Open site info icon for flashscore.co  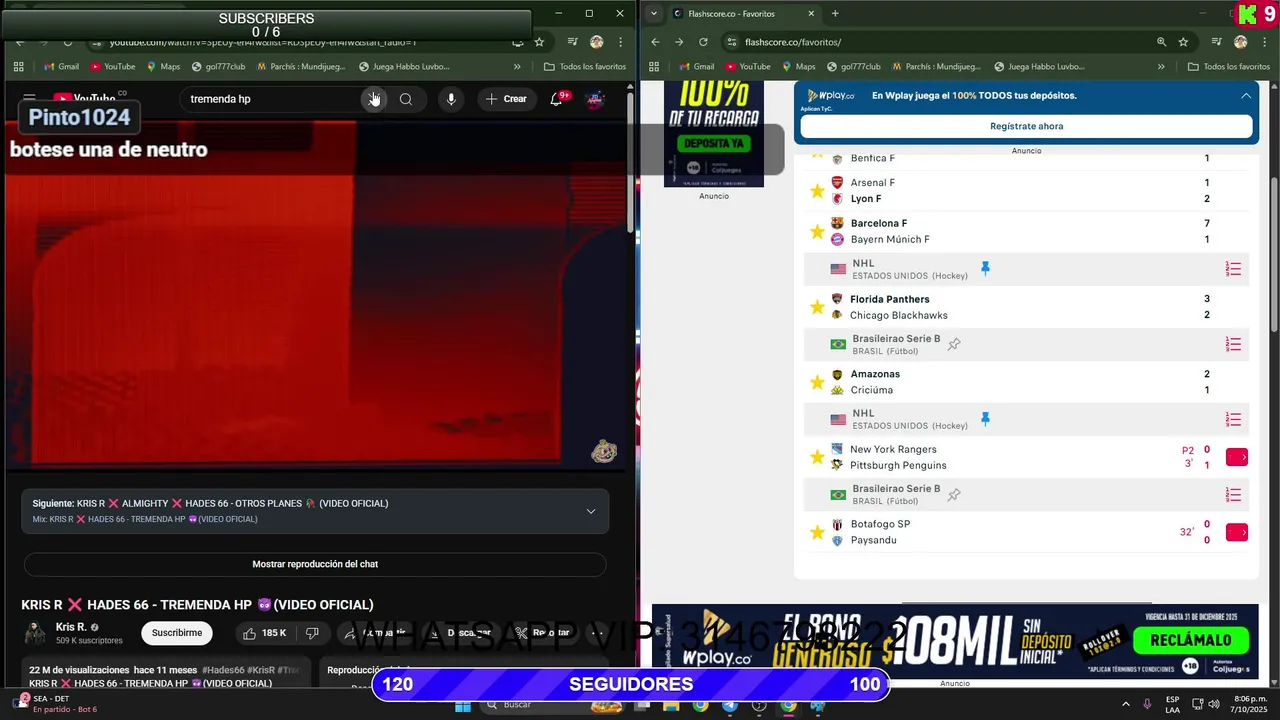pyautogui.click(x=732, y=42)
